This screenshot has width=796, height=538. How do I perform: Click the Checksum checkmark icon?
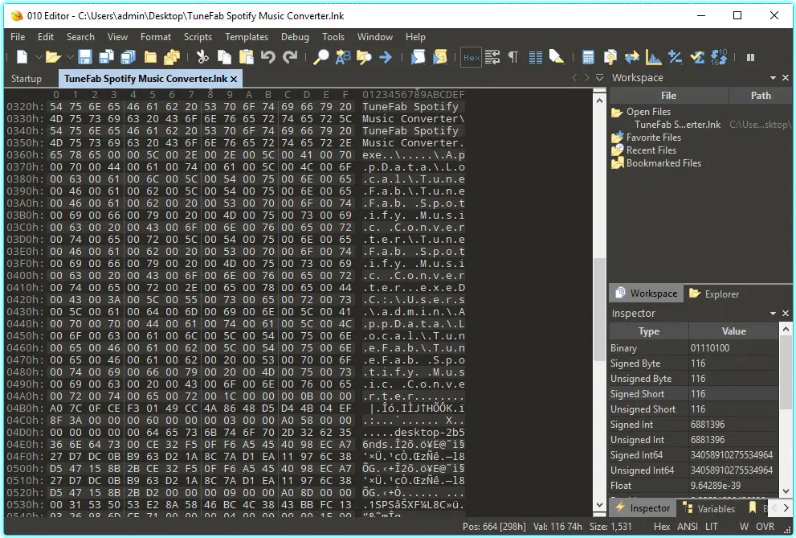click(697, 57)
